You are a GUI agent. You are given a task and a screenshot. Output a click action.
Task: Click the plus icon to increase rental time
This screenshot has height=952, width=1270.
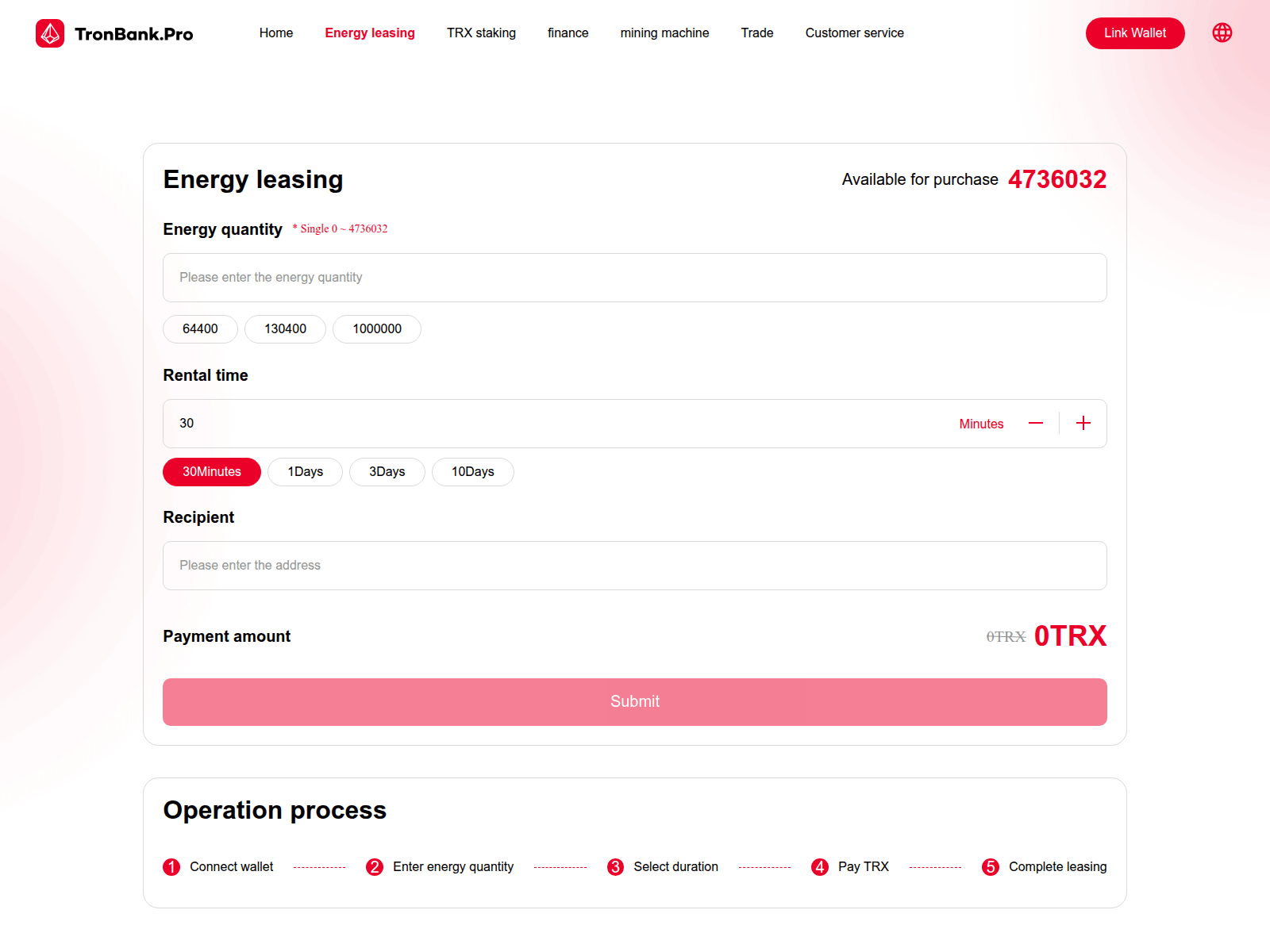click(1083, 423)
